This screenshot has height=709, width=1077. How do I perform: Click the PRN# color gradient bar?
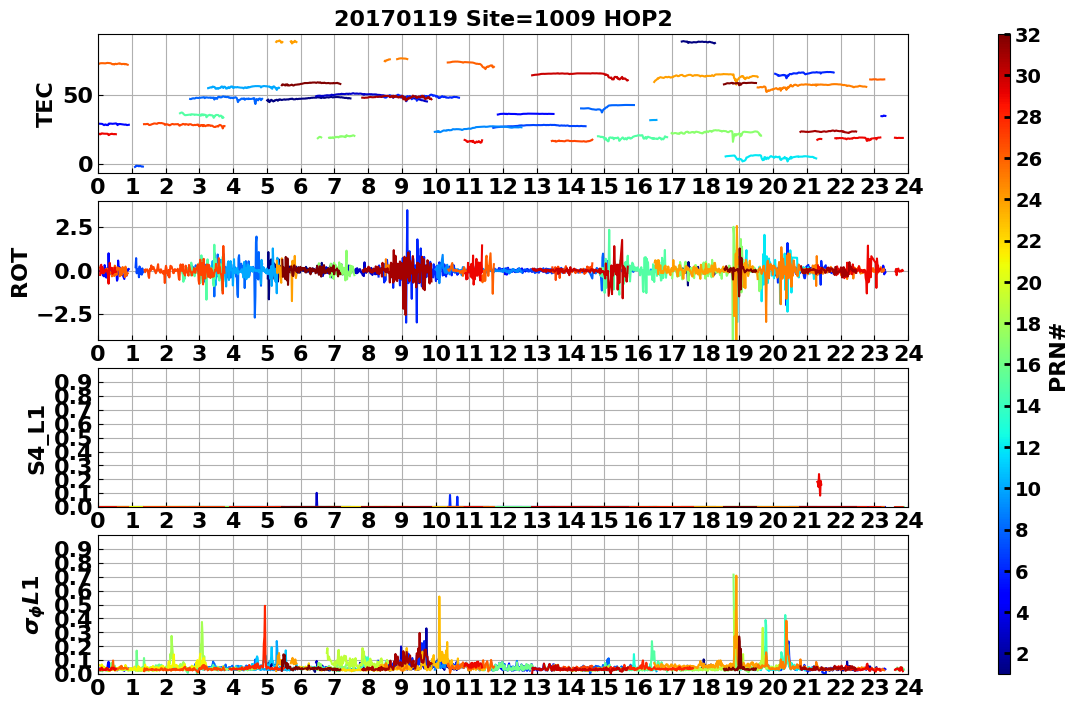tap(1004, 354)
